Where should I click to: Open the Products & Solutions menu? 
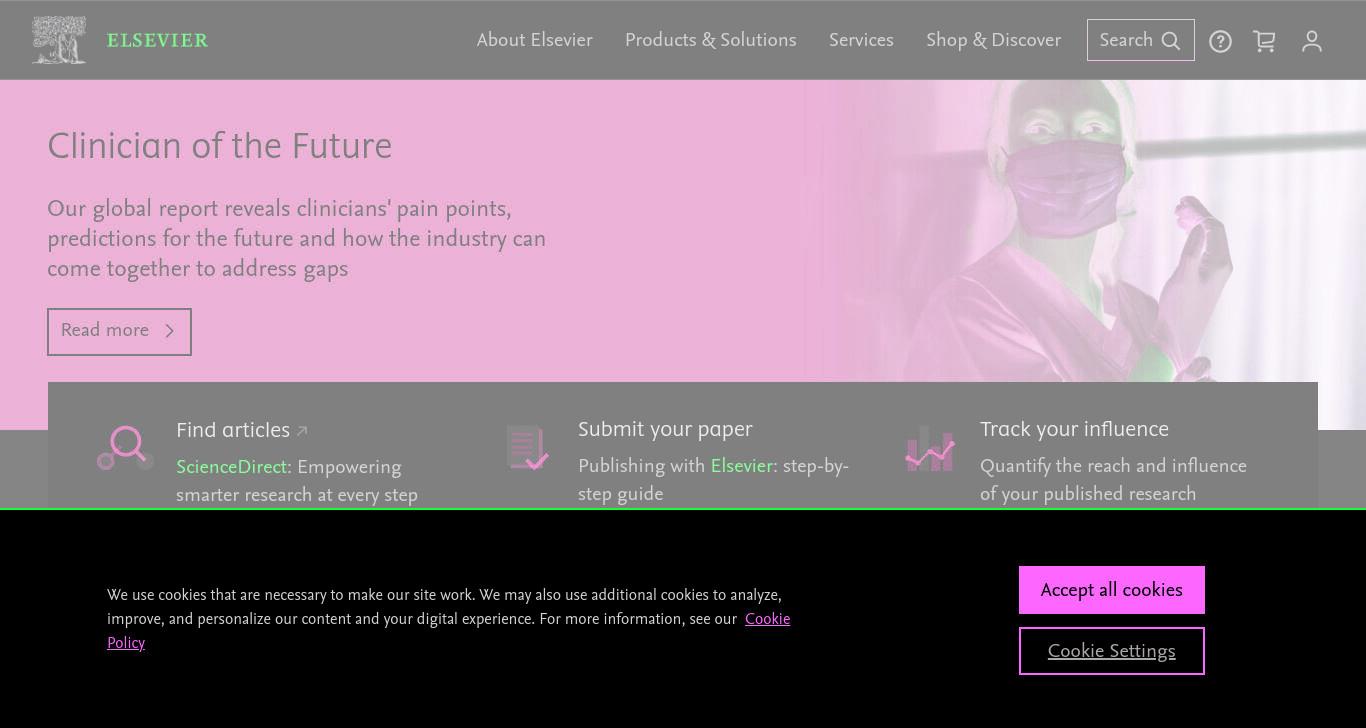pyautogui.click(x=710, y=40)
